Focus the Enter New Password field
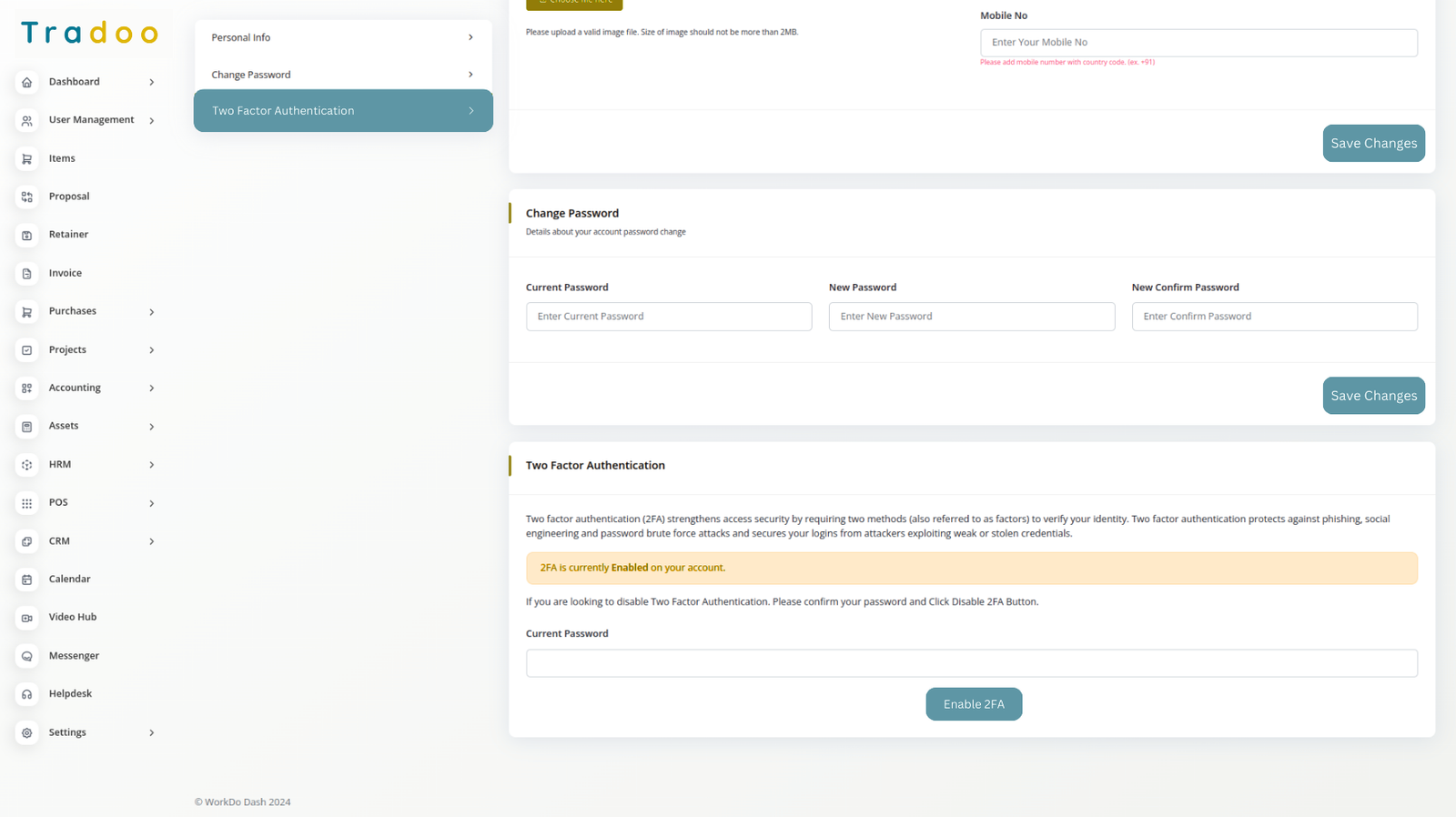Screen dimensions: 1456x817 pos(971,317)
